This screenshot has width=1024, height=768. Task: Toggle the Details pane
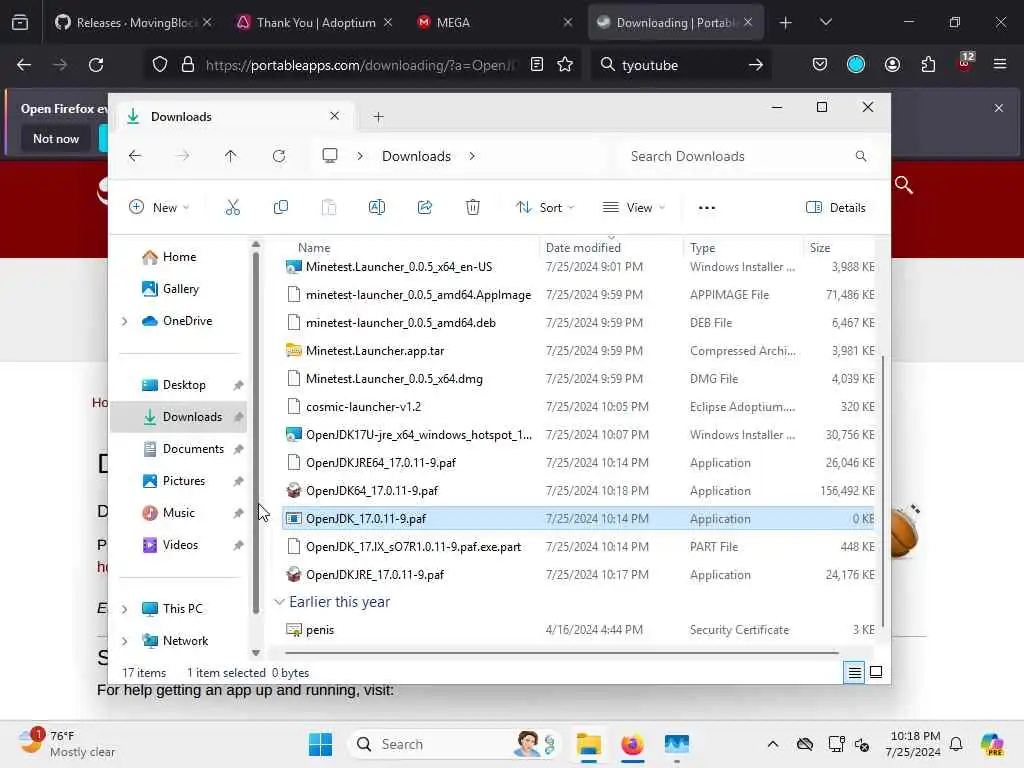point(836,208)
